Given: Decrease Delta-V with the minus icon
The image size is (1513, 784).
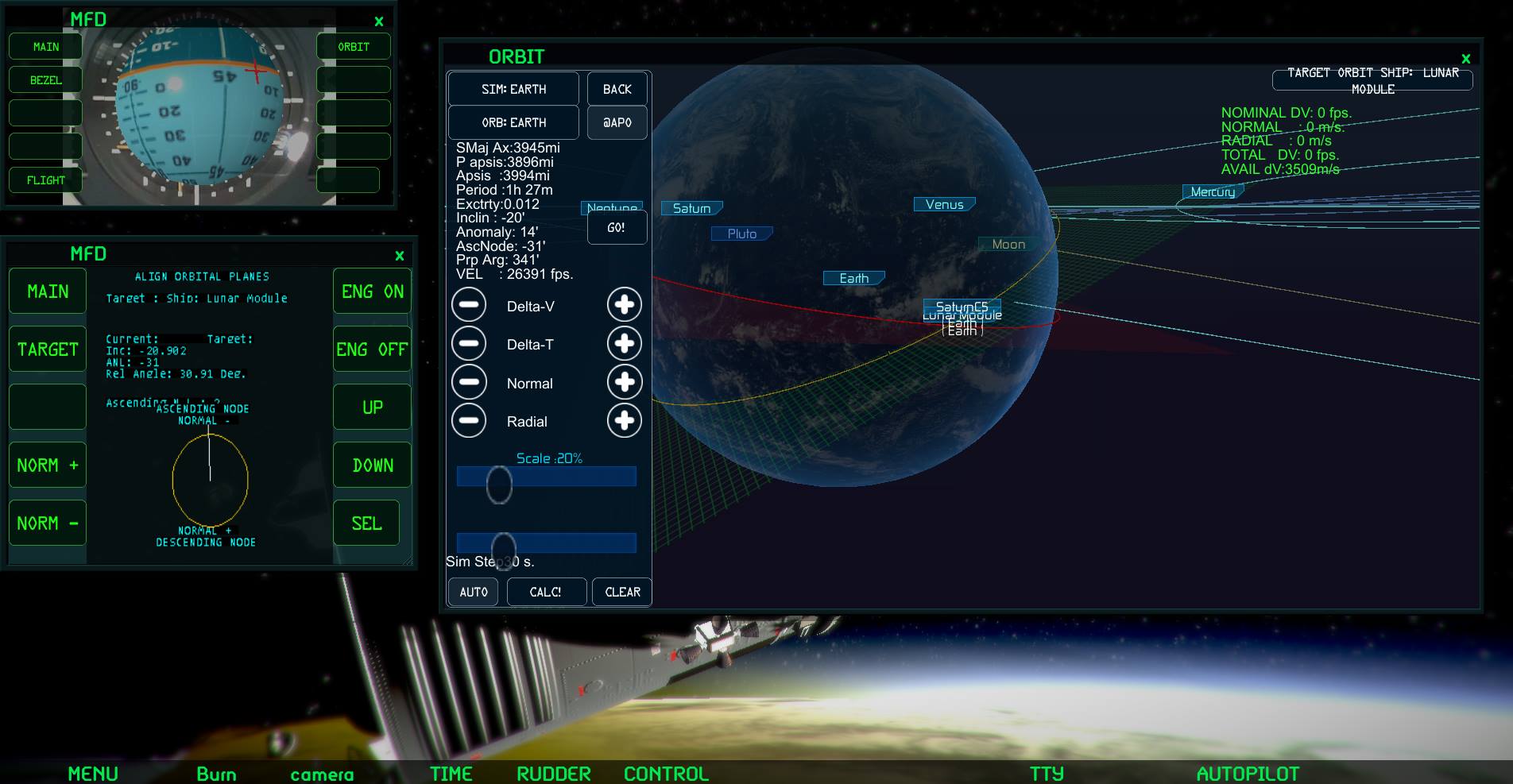Looking at the screenshot, I should coord(469,305).
